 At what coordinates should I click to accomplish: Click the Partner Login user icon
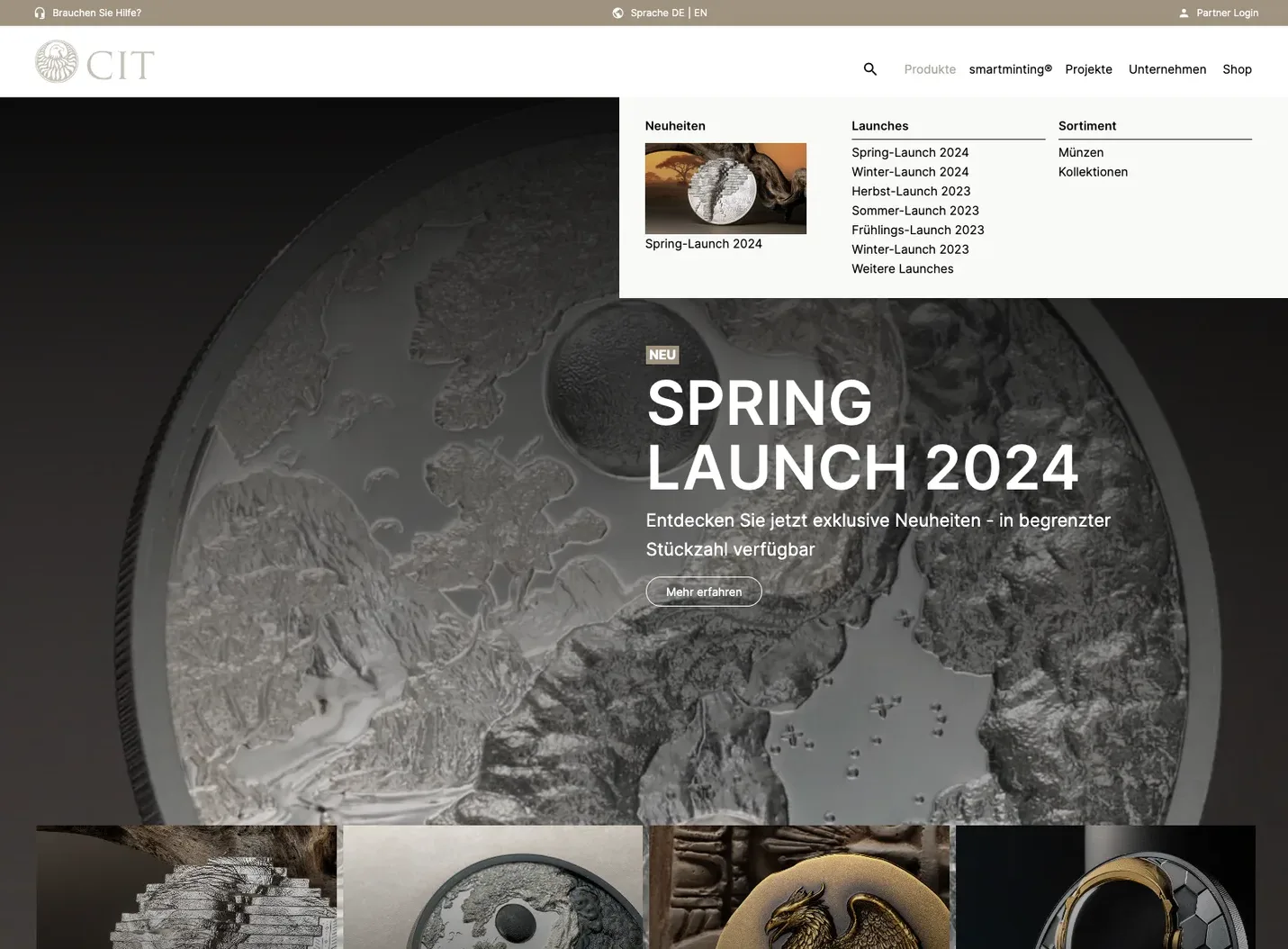(x=1184, y=13)
